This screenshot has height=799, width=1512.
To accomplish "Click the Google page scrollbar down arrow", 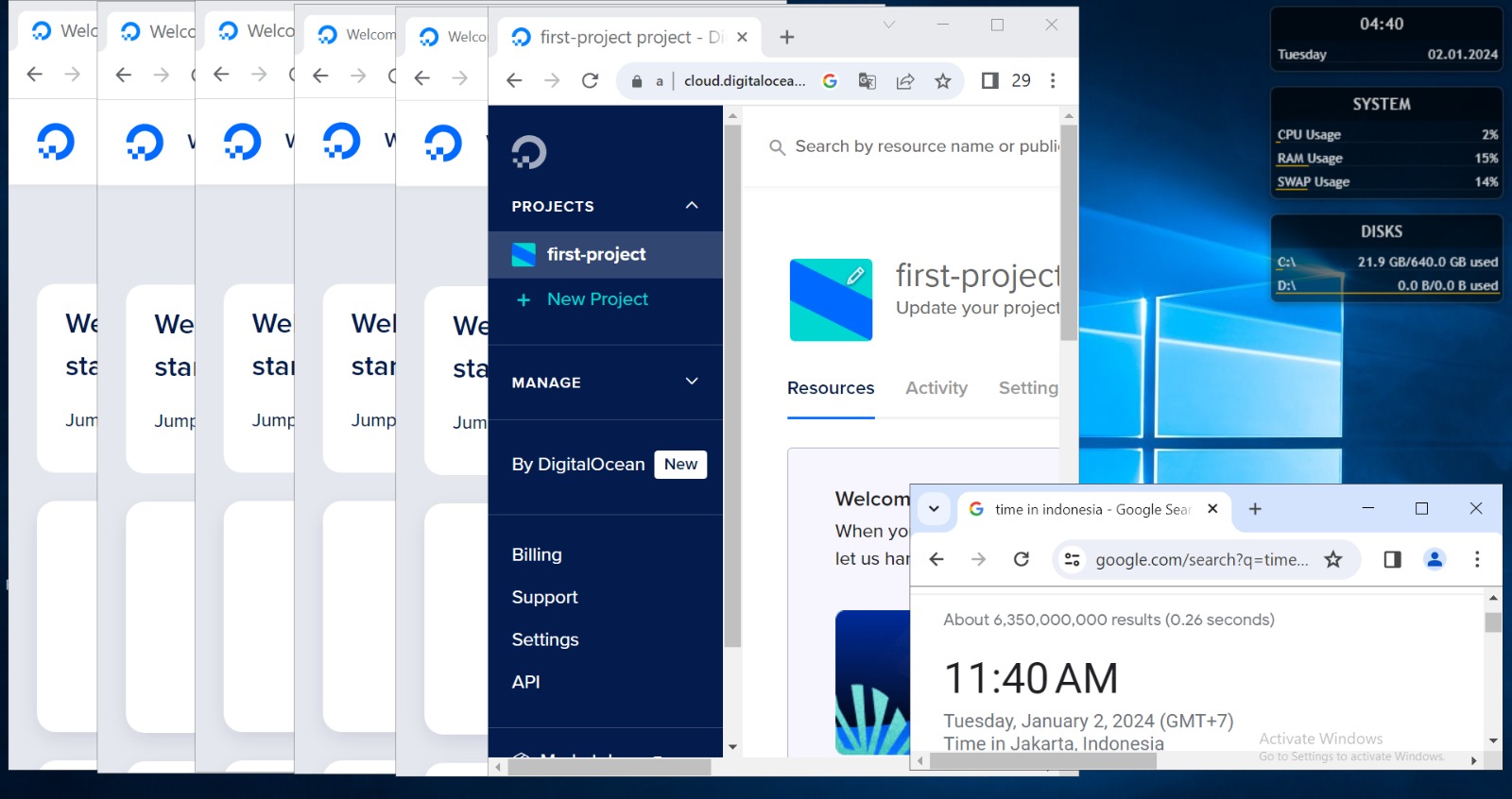I will point(1493,741).
